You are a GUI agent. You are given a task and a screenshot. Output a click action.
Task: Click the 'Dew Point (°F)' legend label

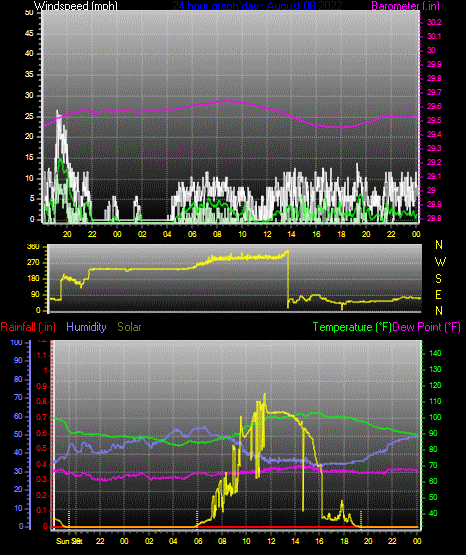tap(426, 327)
